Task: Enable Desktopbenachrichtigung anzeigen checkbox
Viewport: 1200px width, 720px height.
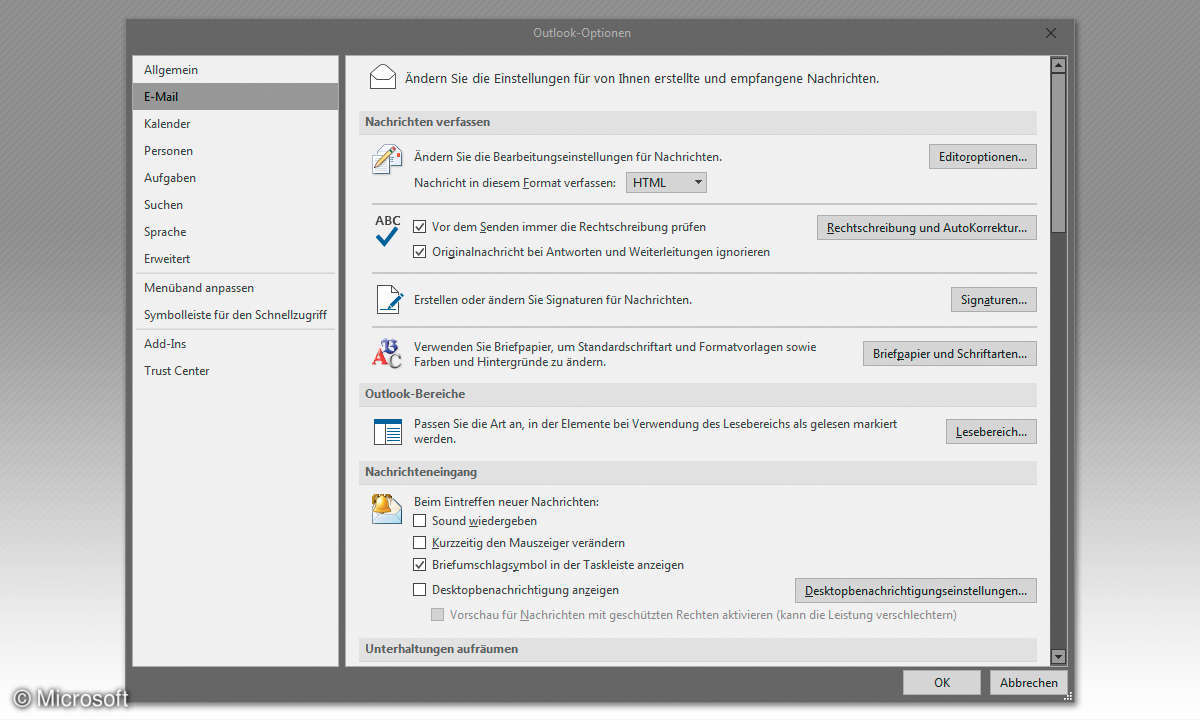Action: pos(420,589)
